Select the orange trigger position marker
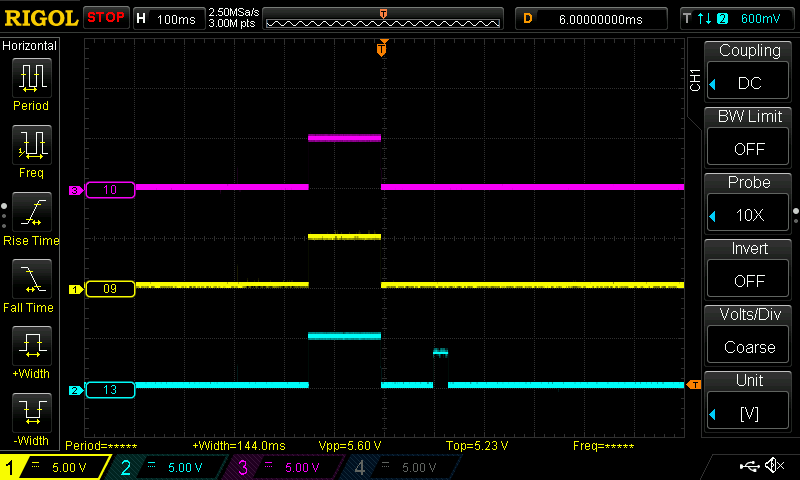The width and height of the screenshot is (800, 480). click(381, 49)
